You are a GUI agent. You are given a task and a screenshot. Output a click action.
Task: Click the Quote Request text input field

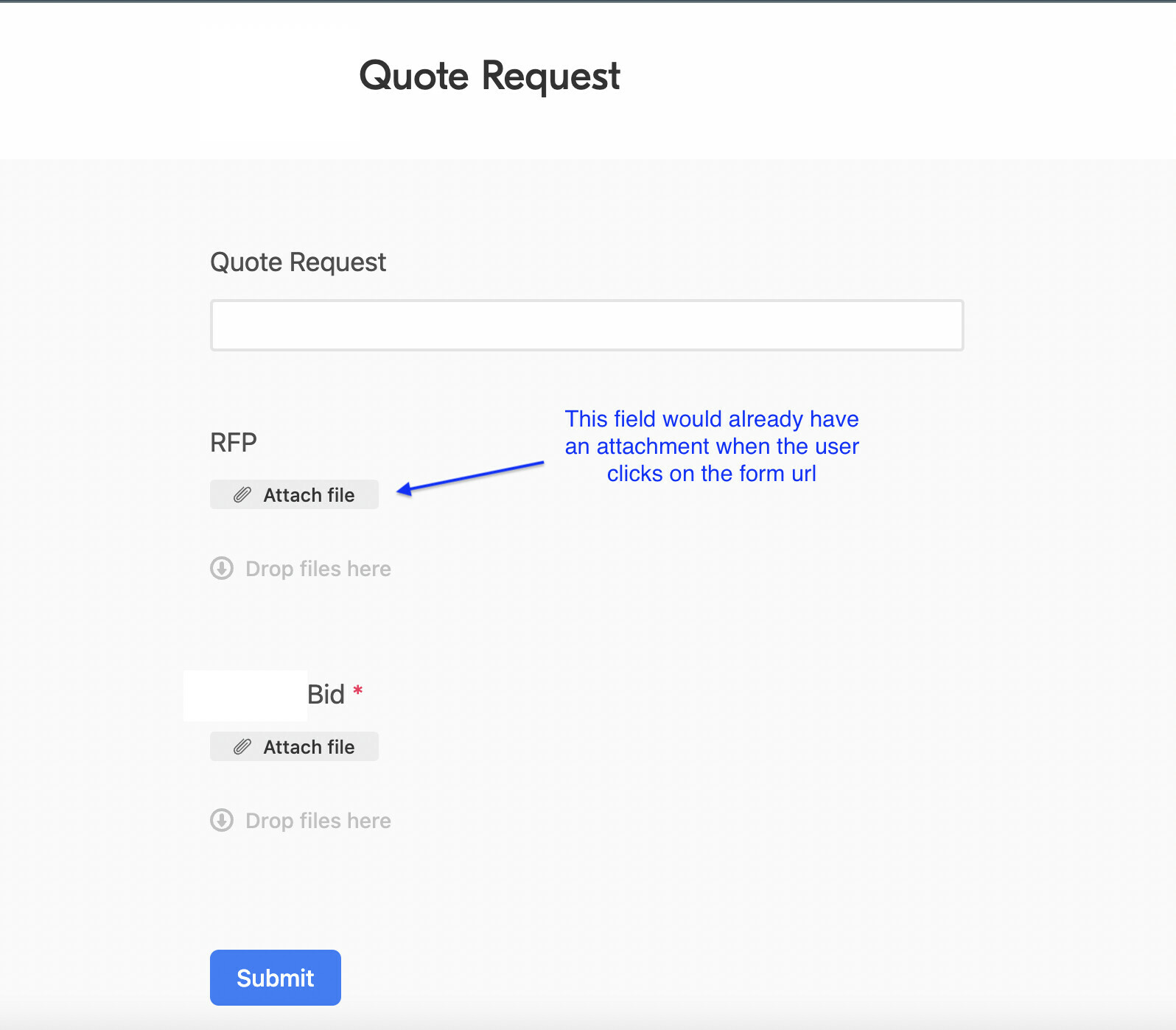587,325
